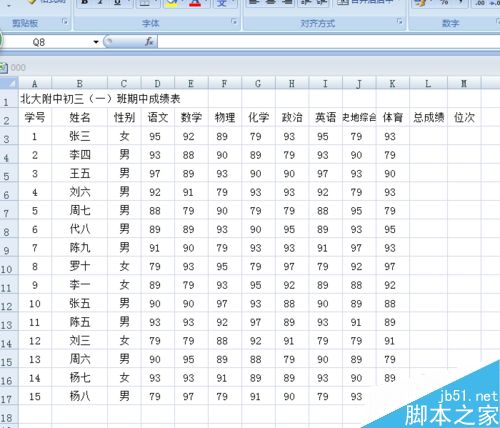This screenshot has height=428, width=500.
Task: Click the name cell 李四
Action: (80, 155)
